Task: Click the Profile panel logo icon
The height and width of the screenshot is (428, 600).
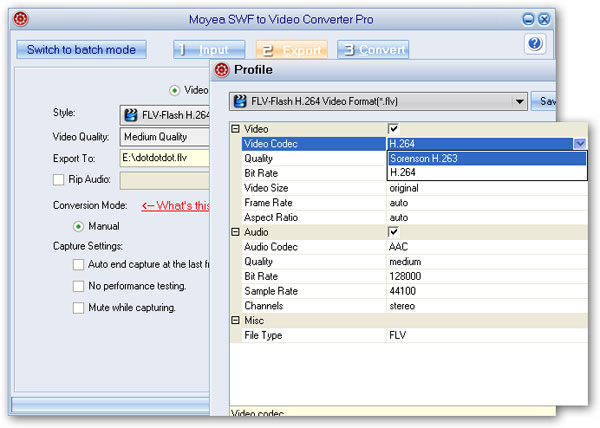Action: [222, 70]
